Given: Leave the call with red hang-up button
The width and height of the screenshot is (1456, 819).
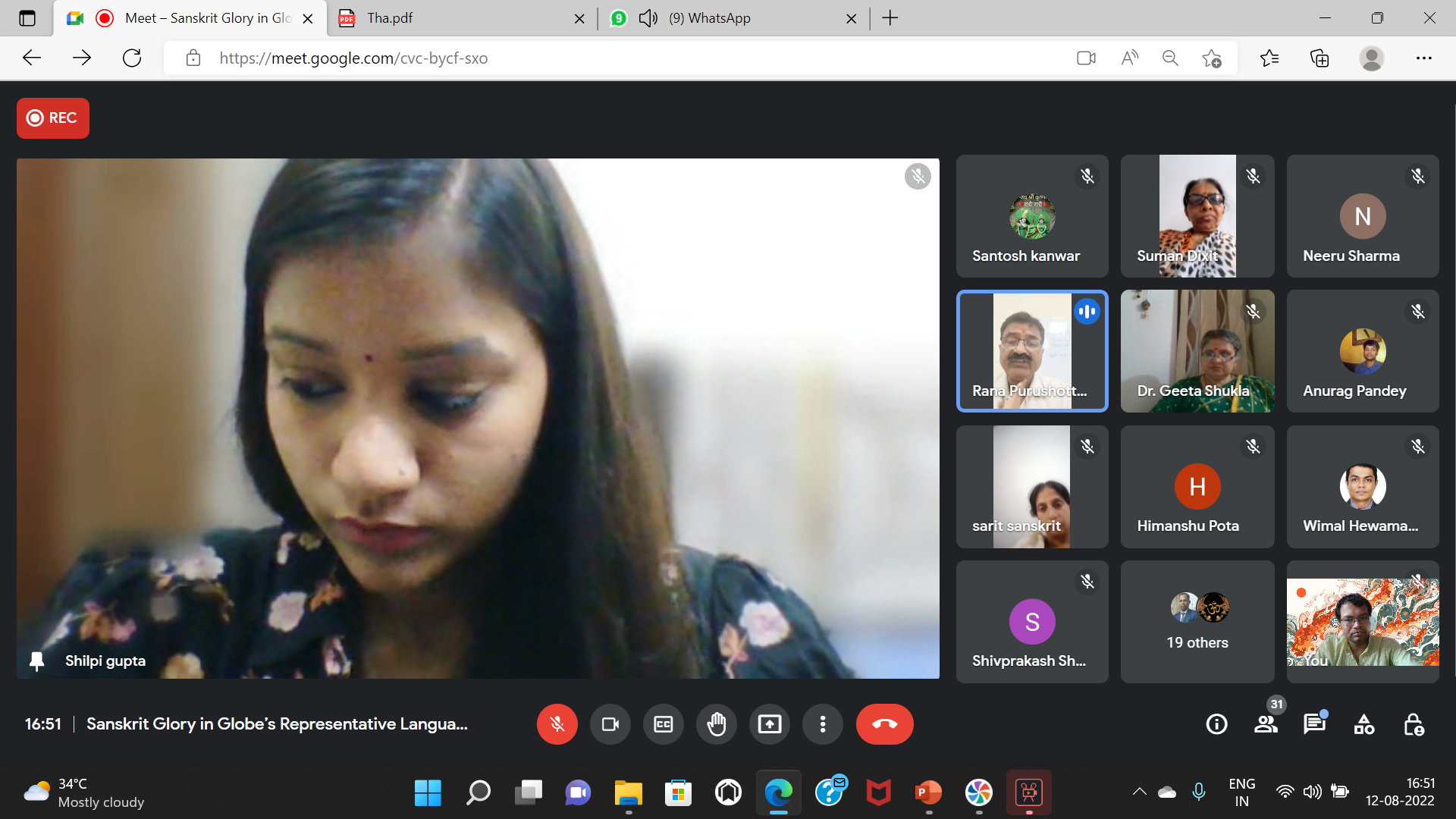Looking at the screenshot, I should [884, 724].
